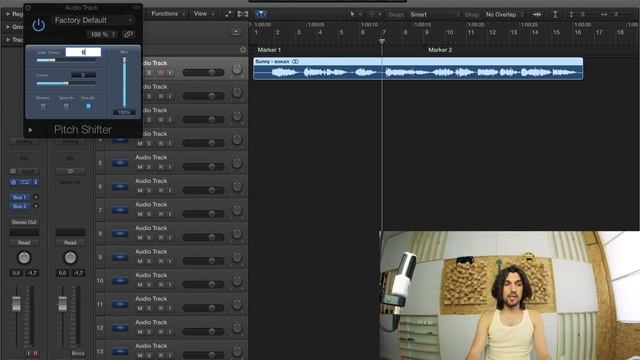Click the track header gear settings icon
The height and width of the screenshot is (360, 640).
click(x=243, y=50)
